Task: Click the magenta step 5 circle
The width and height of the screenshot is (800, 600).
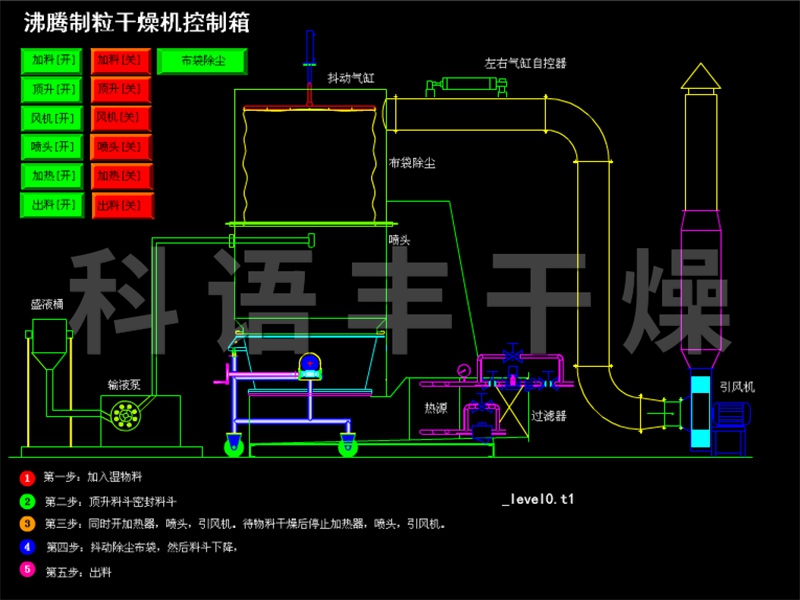Action: 27,569
